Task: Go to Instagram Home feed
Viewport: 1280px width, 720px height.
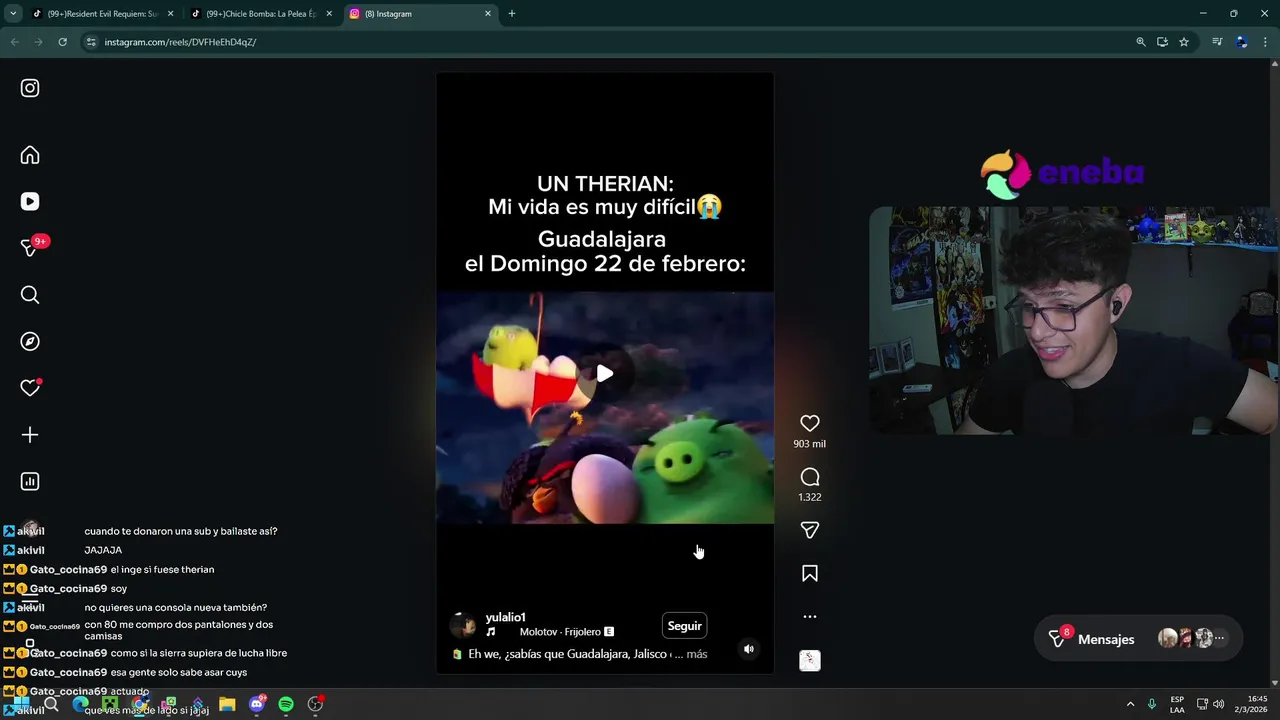Action: click(30, 155)
